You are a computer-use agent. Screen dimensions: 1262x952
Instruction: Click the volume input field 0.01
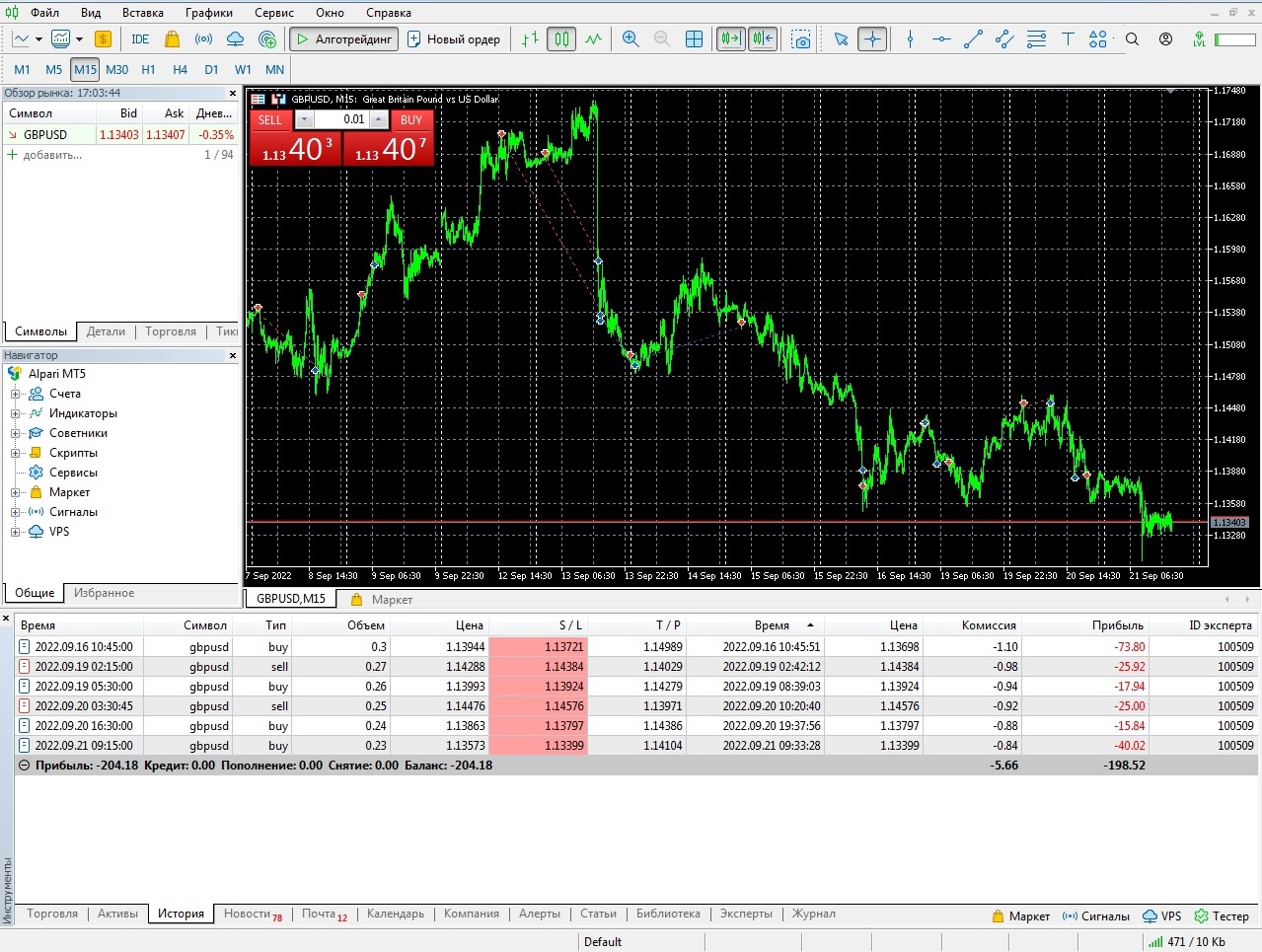pos(341,119)
